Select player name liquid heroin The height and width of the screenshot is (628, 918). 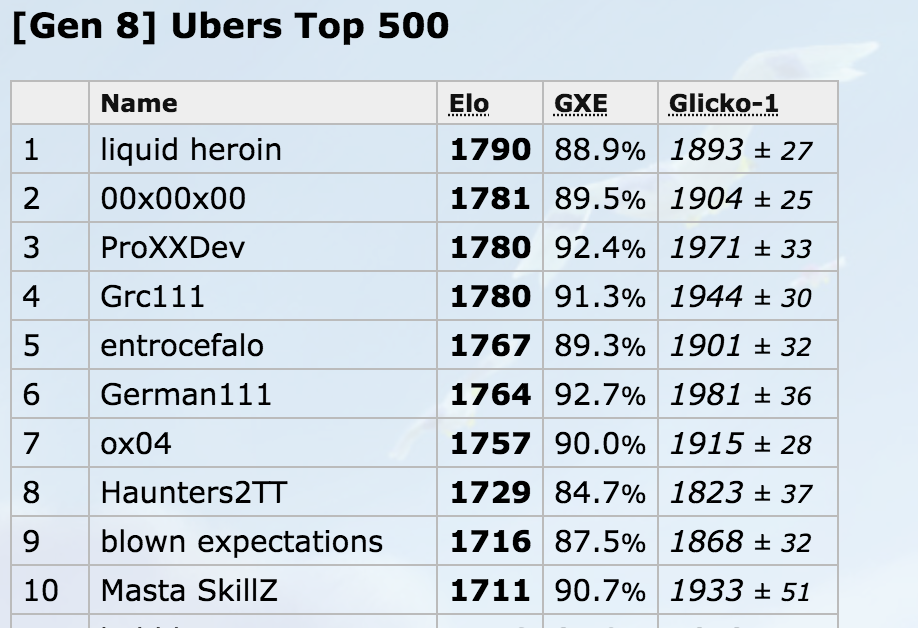tap(191, 149)
